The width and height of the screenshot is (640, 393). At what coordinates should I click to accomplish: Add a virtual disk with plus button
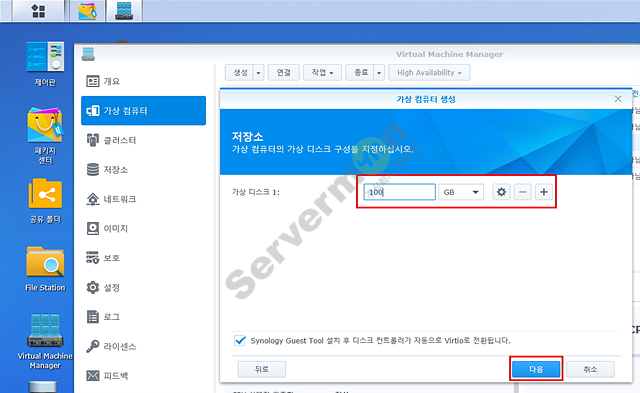point(544,192)
